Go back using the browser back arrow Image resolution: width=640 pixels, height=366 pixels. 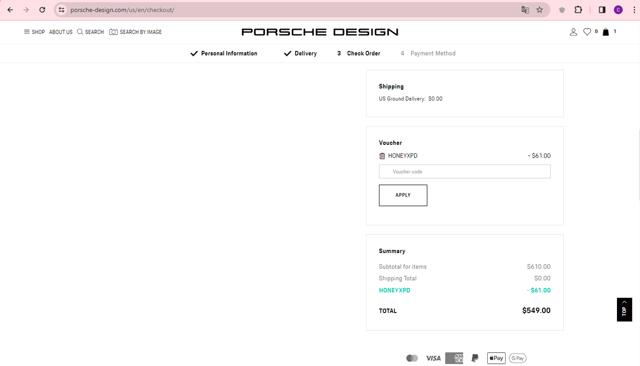(x=10, y=10)
